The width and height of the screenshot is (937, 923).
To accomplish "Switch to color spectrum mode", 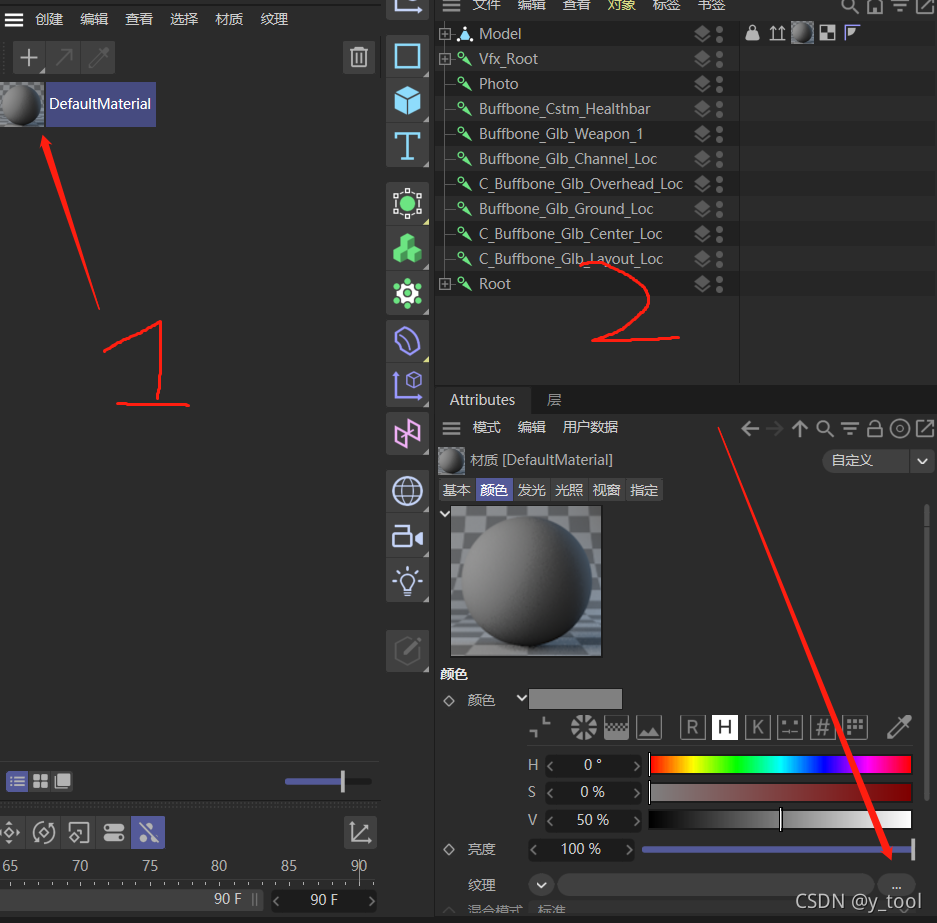I will pyautogui.click(x=616, y=727).
